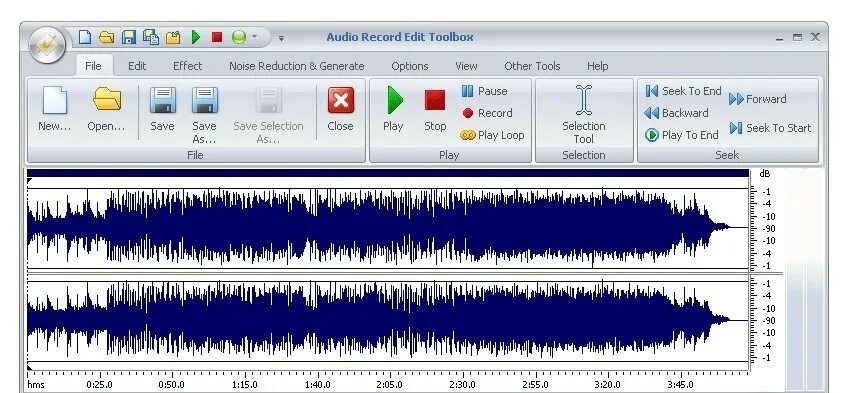Click the dark blue overview bar above waveform
This screenshot has width=844, height=393.
[x=388, y=173]
